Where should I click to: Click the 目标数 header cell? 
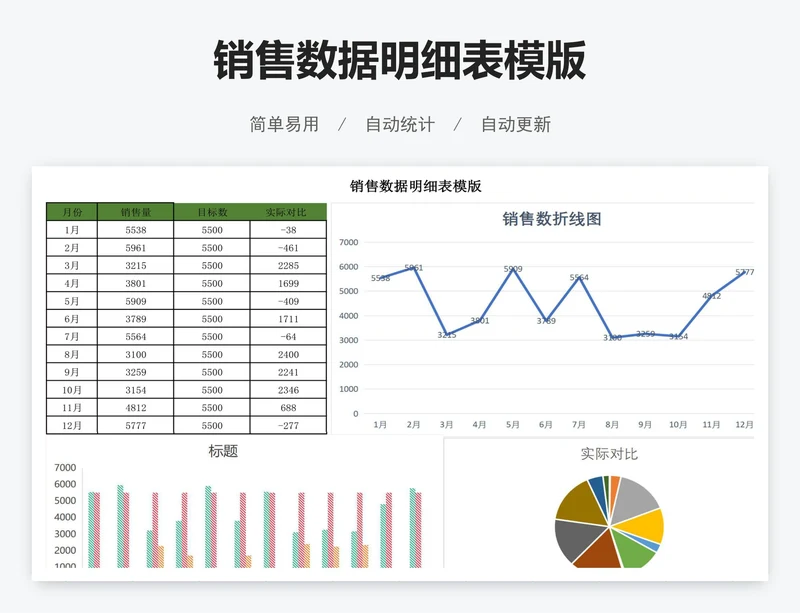212,212
